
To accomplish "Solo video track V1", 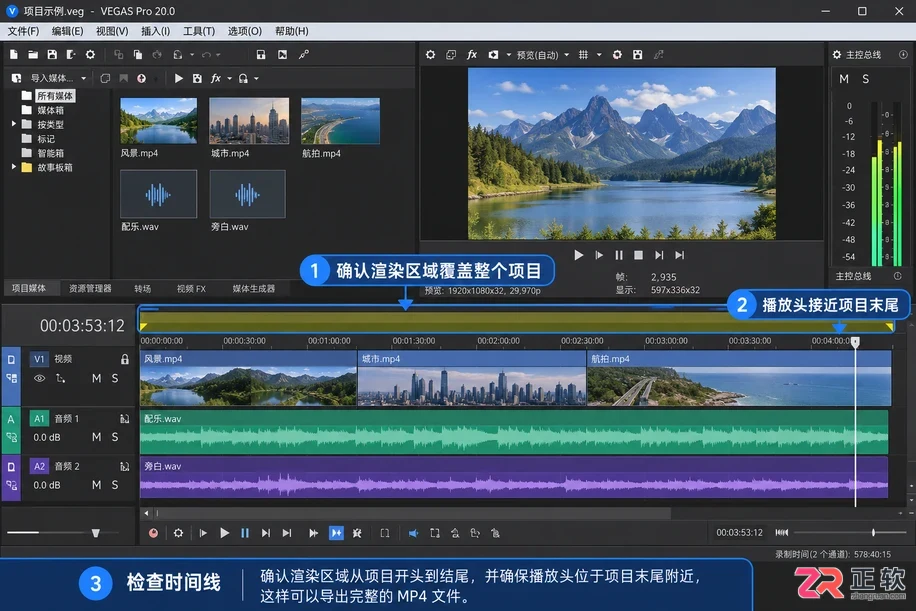I will 115,379.
